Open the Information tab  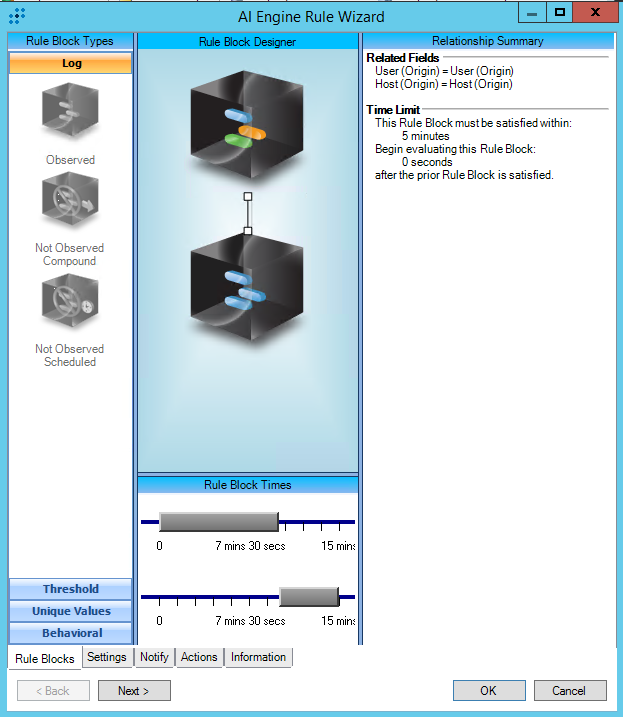pyautogui.click(x=258, y=657)
